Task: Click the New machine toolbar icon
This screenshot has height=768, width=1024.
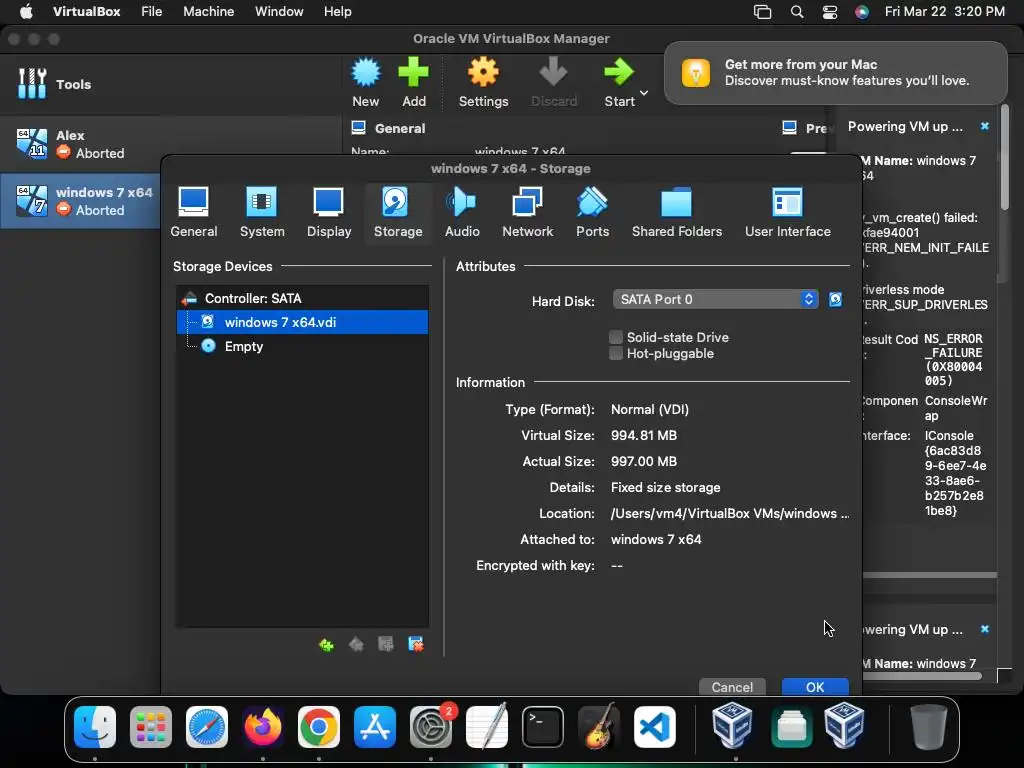Action: [366, 82]
